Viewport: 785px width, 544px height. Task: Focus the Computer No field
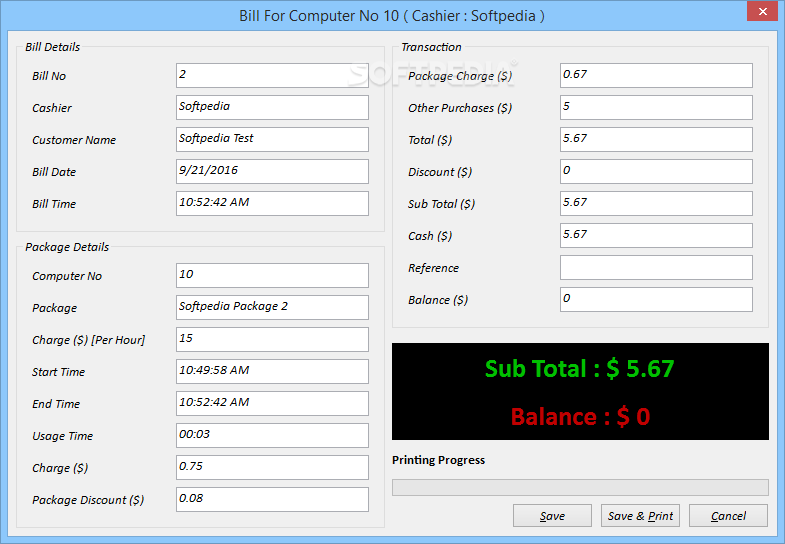coord(272,276)
